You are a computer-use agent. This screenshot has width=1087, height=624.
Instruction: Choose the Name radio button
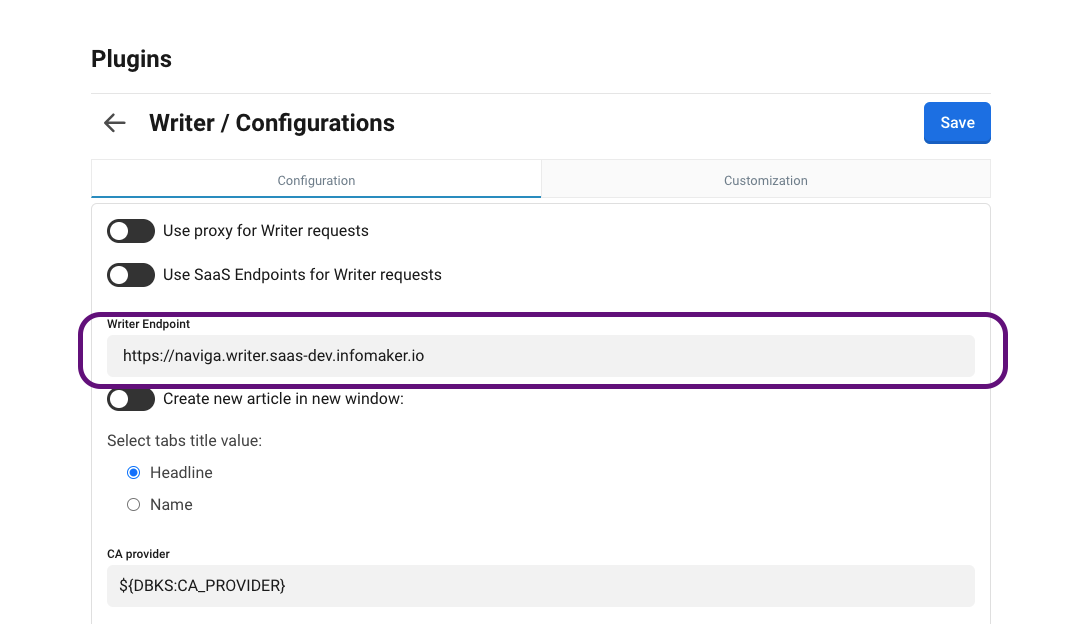[x=134, y=505]
